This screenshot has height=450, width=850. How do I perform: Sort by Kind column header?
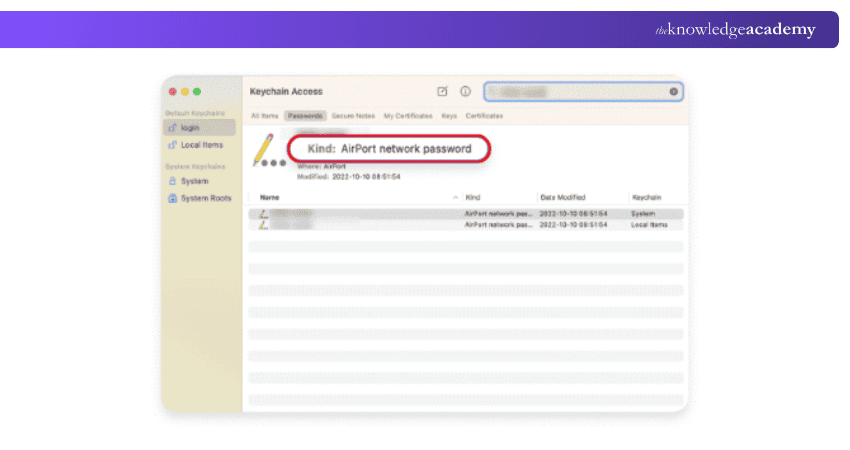click(x=473, y=197)
